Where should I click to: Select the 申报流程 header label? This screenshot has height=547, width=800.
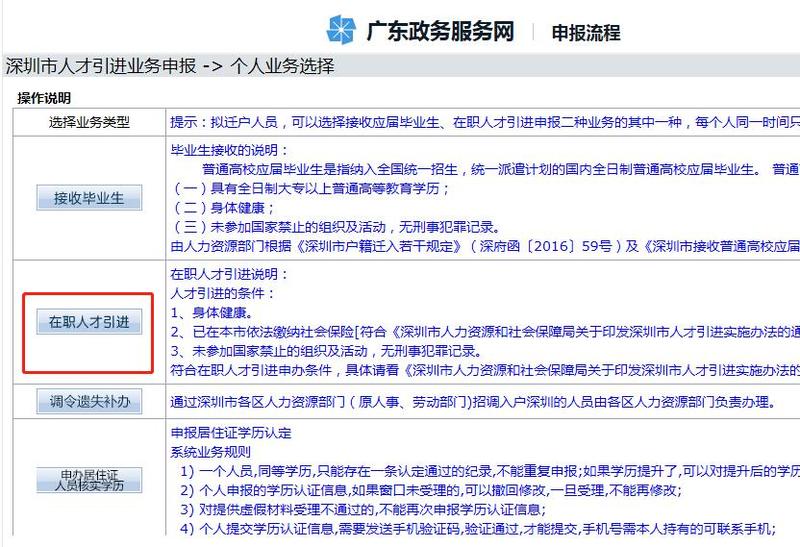586,32
